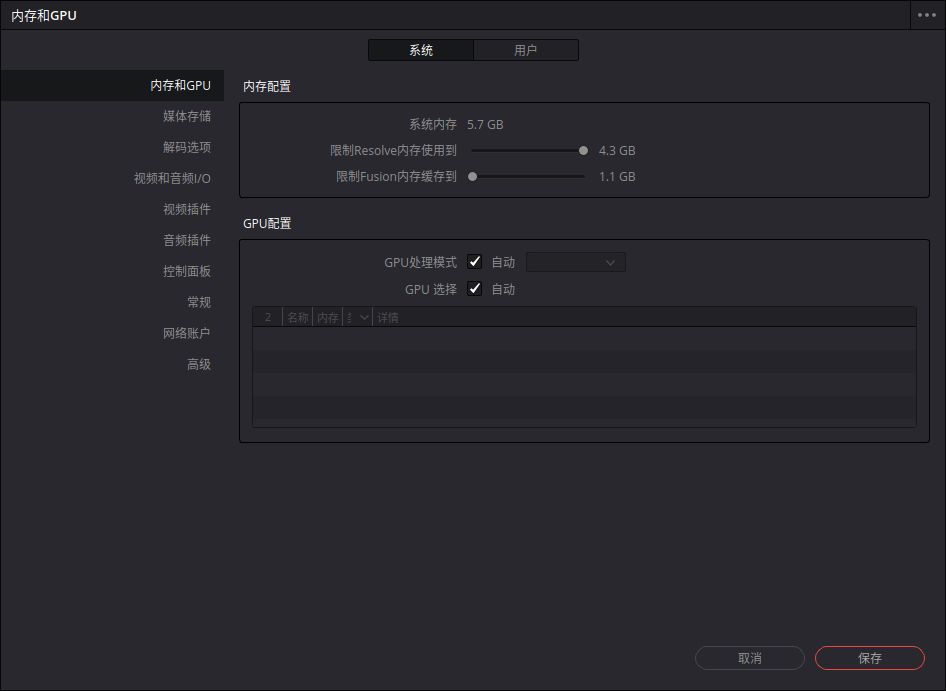Open the options menu in the title bar

[927, 15]
